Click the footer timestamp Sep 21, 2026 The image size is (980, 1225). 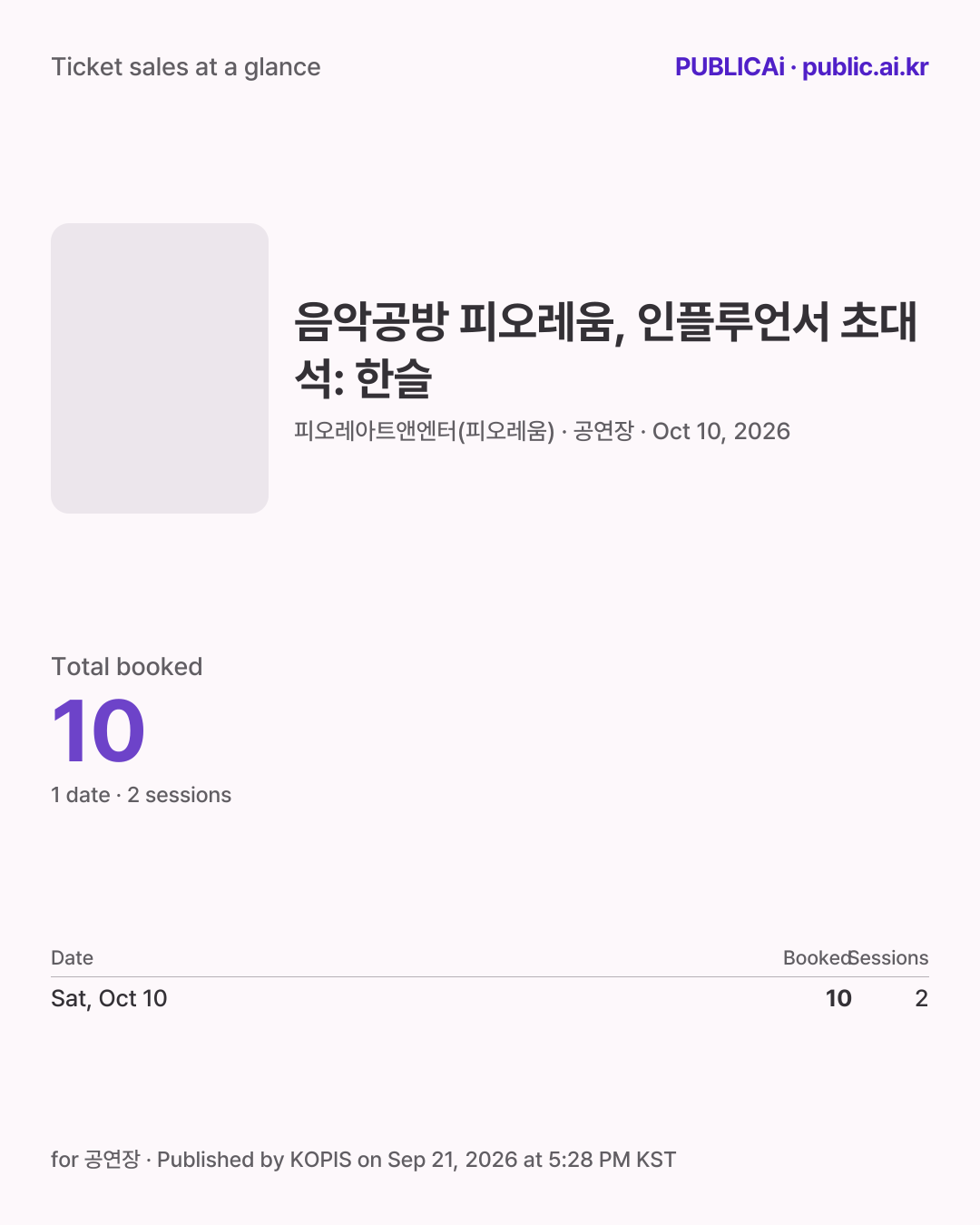453,1160
